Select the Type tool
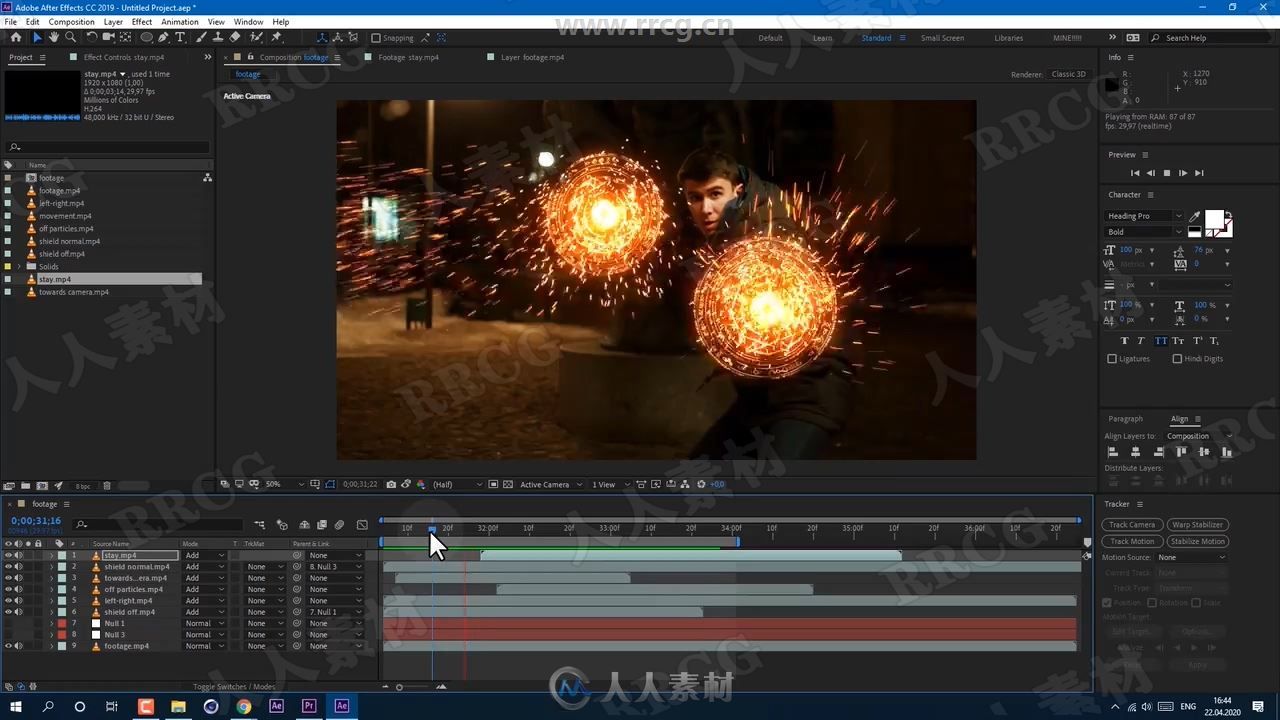Screen dimensions: 1280x720 180,37
